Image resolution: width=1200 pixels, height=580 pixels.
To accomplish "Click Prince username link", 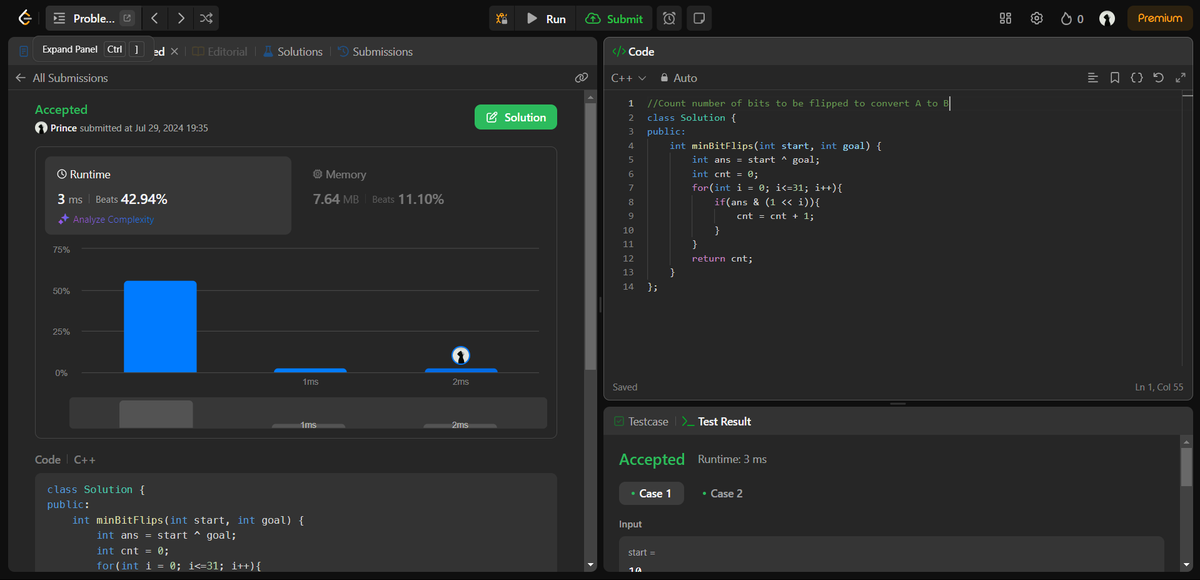I will click(x=63, y=128).
